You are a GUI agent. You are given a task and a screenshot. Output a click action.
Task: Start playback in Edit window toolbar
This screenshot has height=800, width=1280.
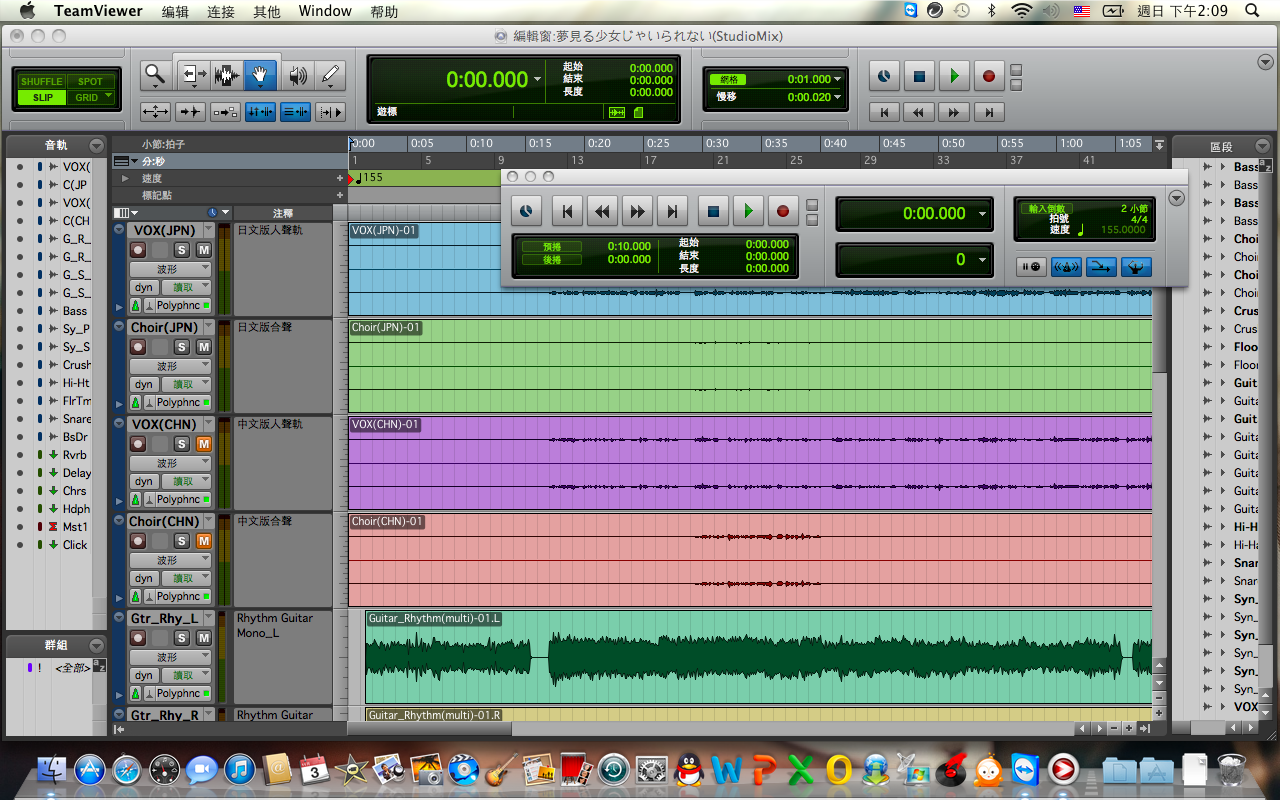954,76
